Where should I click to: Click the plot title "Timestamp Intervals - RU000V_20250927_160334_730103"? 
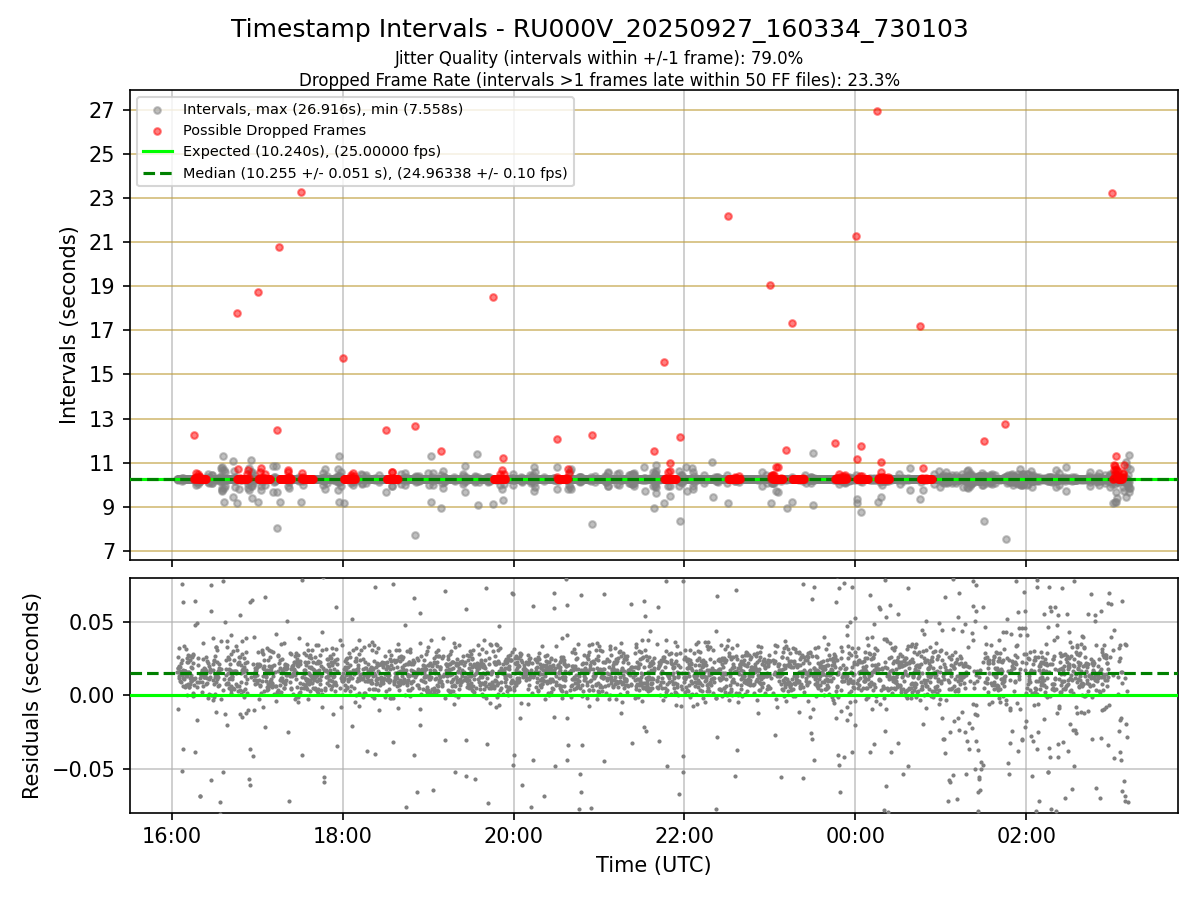click(x=599, y=29)
